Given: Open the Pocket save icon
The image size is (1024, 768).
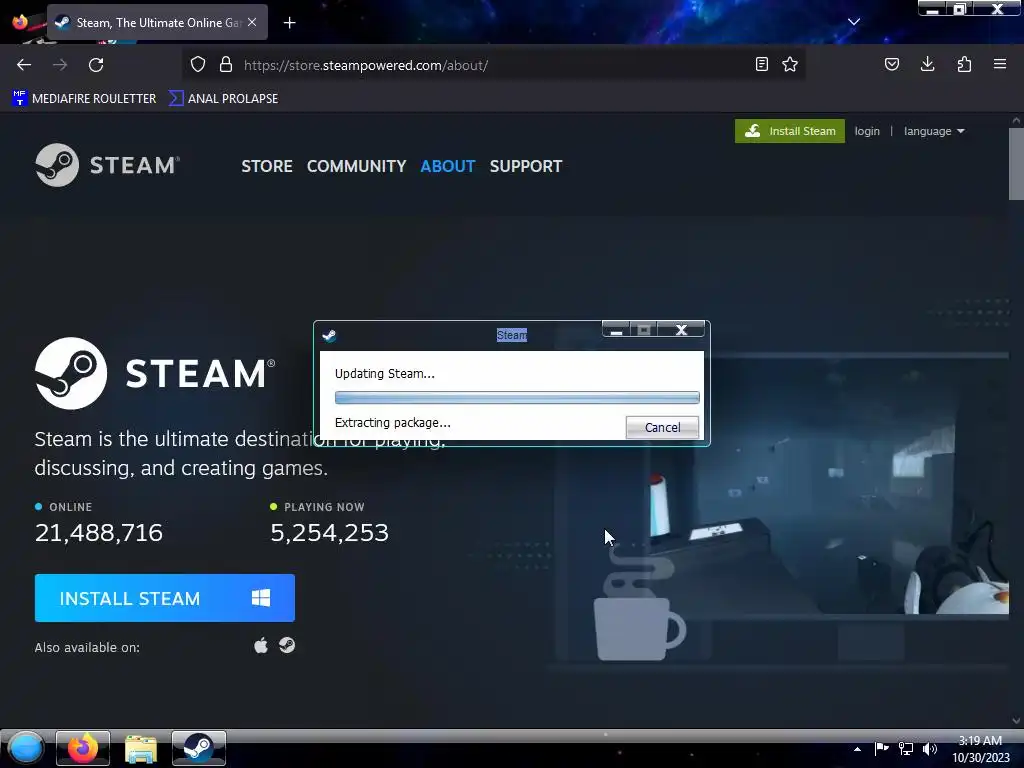Looking at the screenshot, I should pyautogui.click(x=892, y=64).
